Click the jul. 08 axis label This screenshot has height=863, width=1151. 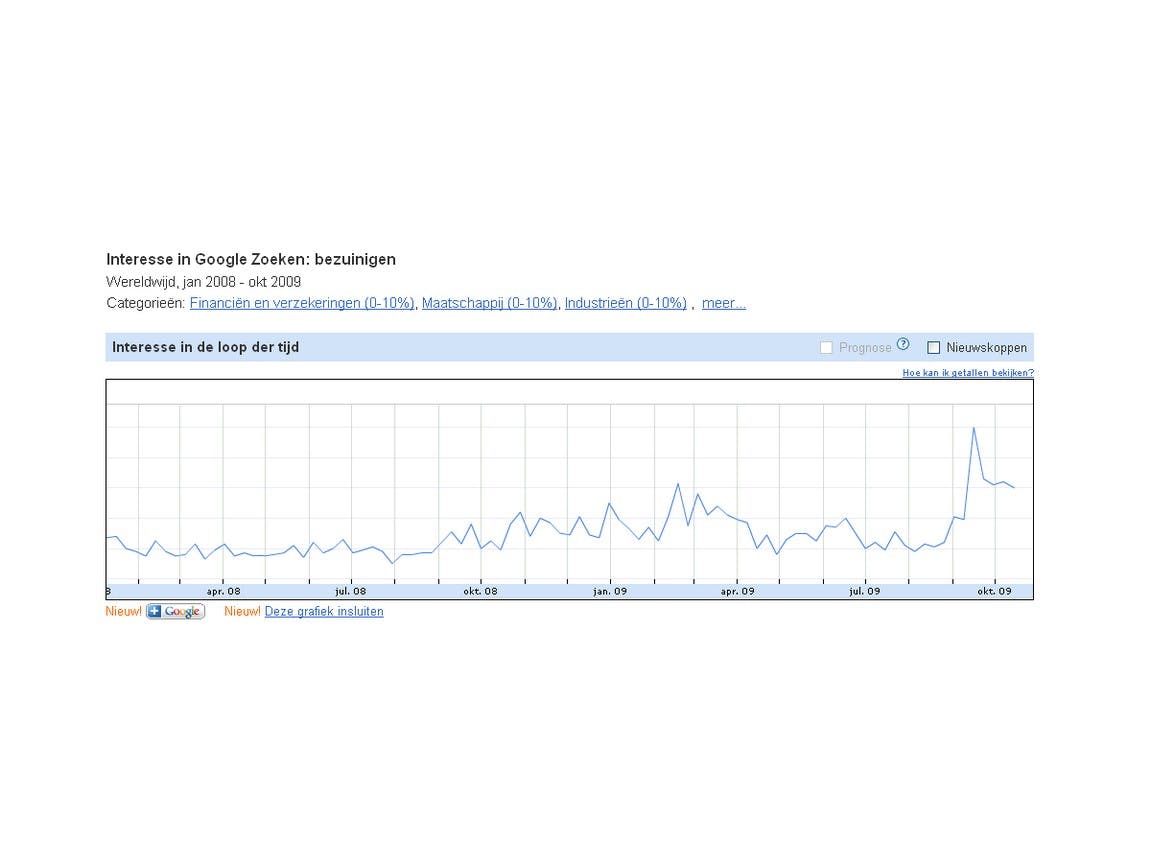click(350, 591)
